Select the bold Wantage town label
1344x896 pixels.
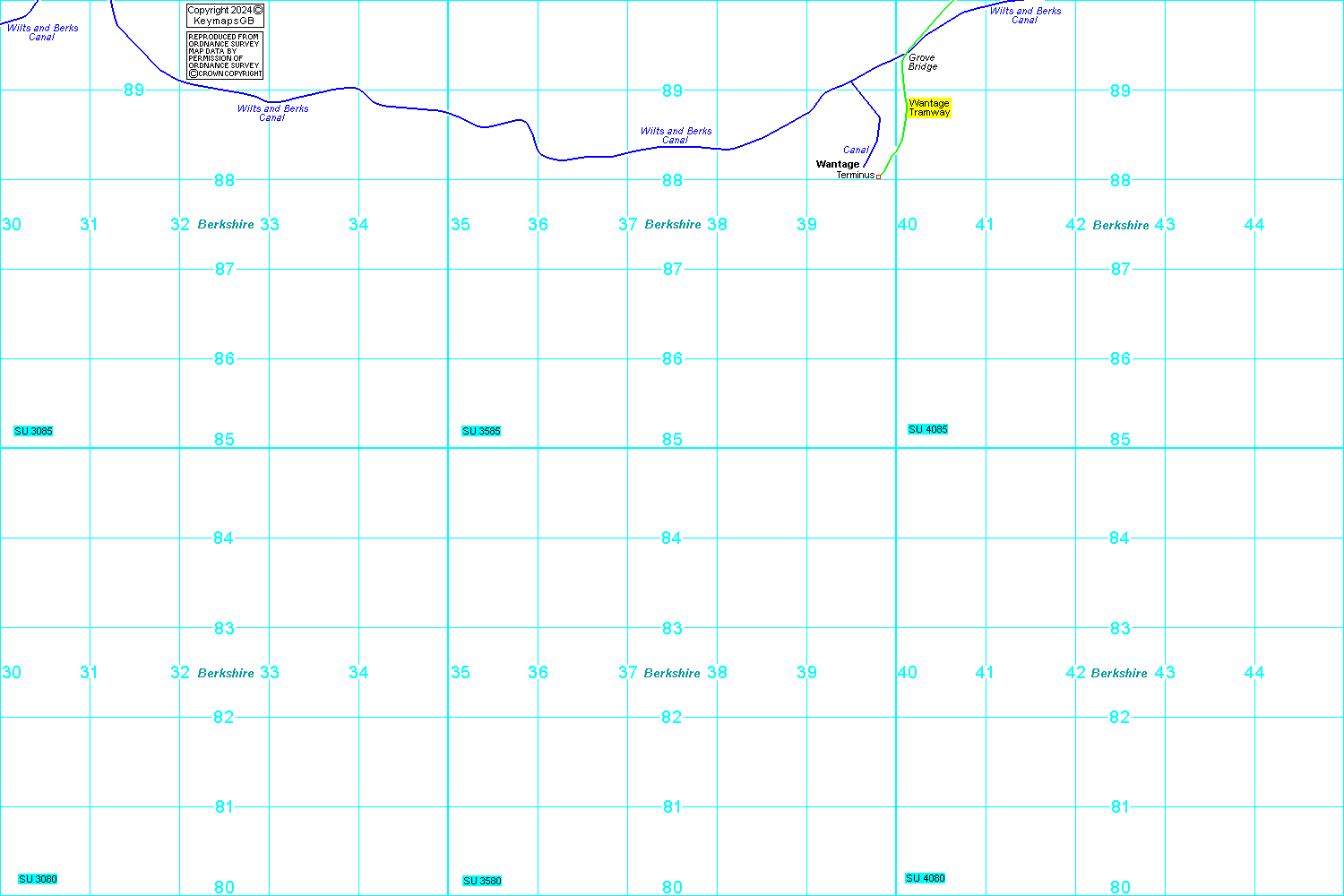(837, 164)
